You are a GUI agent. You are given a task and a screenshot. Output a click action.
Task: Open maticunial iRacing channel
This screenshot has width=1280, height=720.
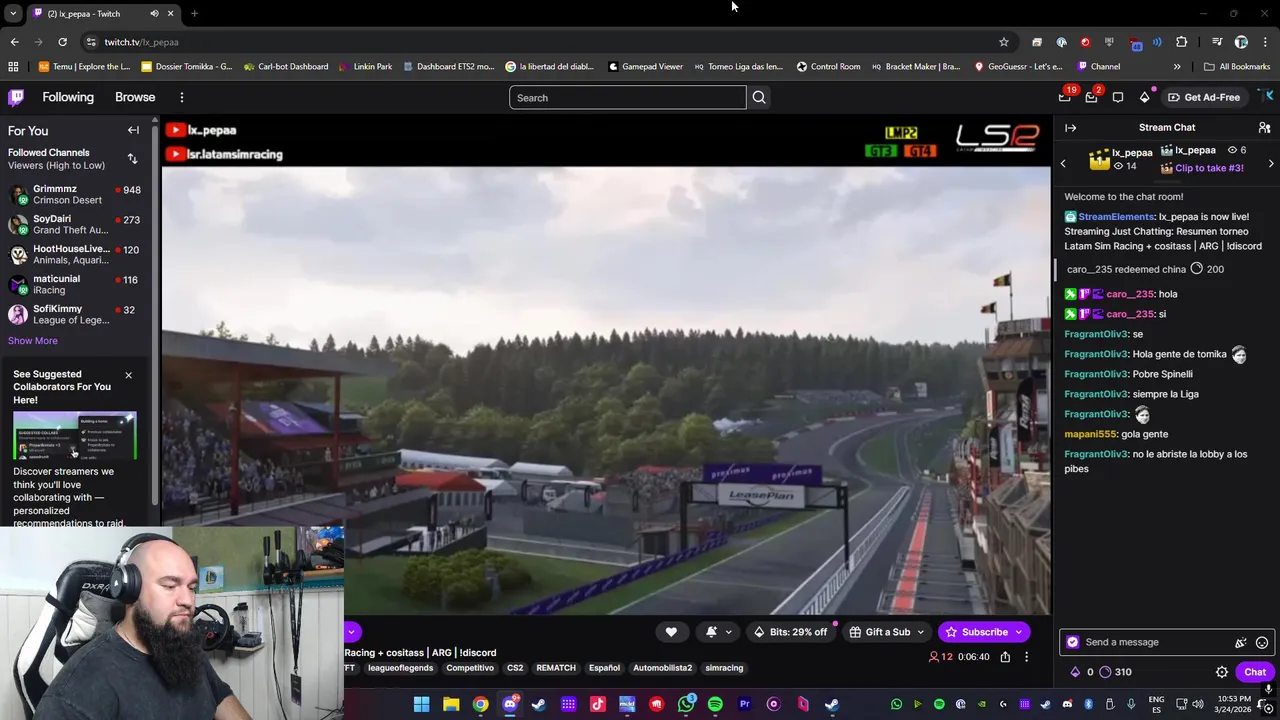[x=75, y=284]
